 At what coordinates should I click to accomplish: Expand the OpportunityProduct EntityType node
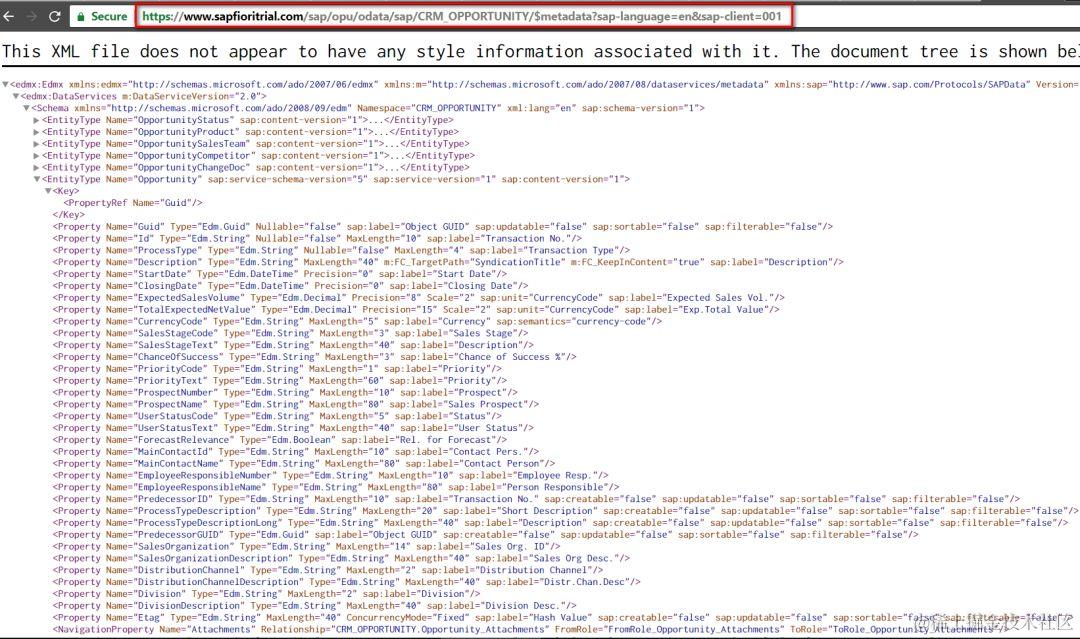(x=37, y=132)
